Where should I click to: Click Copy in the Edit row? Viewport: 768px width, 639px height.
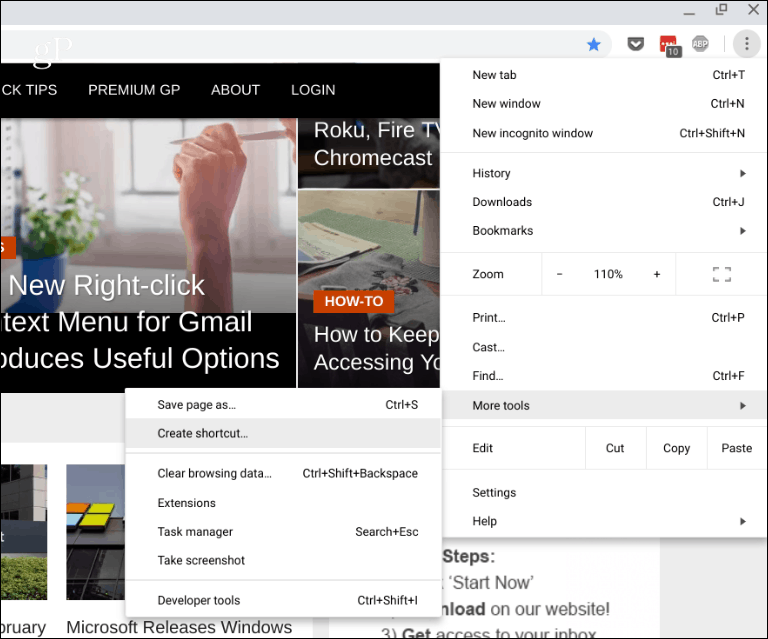tap(676, 448)
